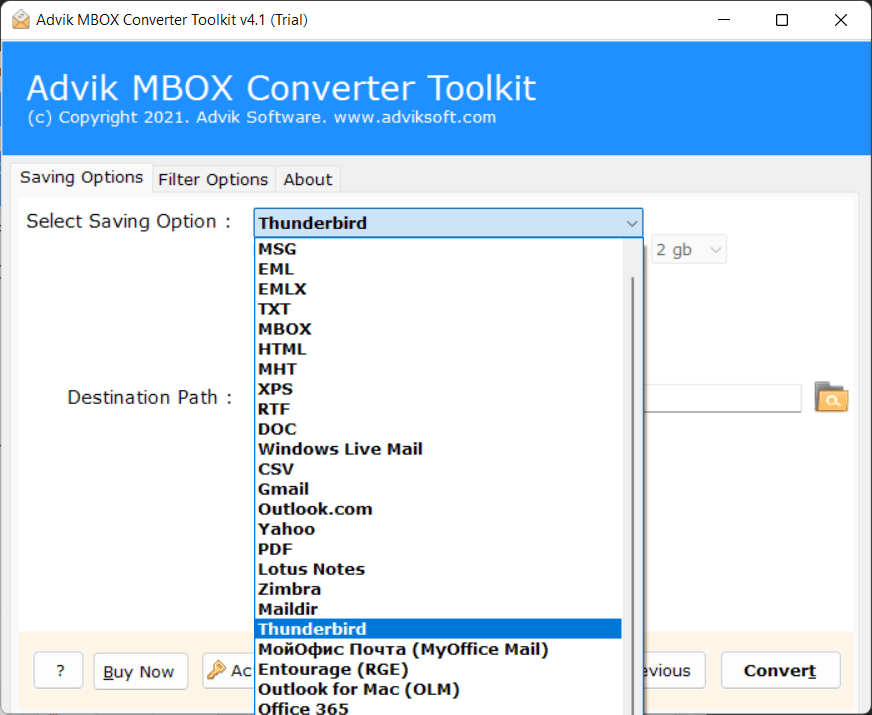This screenshot has height=715, width=872.
Task: Click inside the Destination Path field
Action: pyautogui.click(x=722, y=398)
